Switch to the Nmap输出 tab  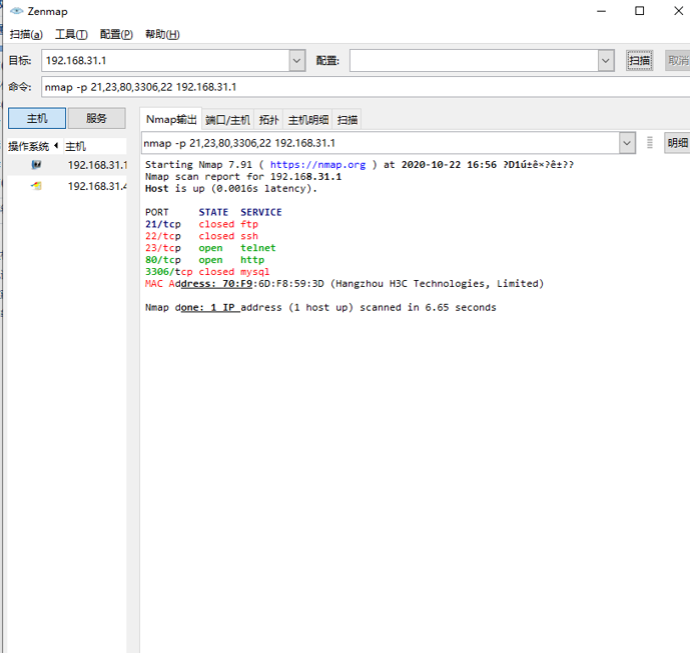(x=171, y=119)
